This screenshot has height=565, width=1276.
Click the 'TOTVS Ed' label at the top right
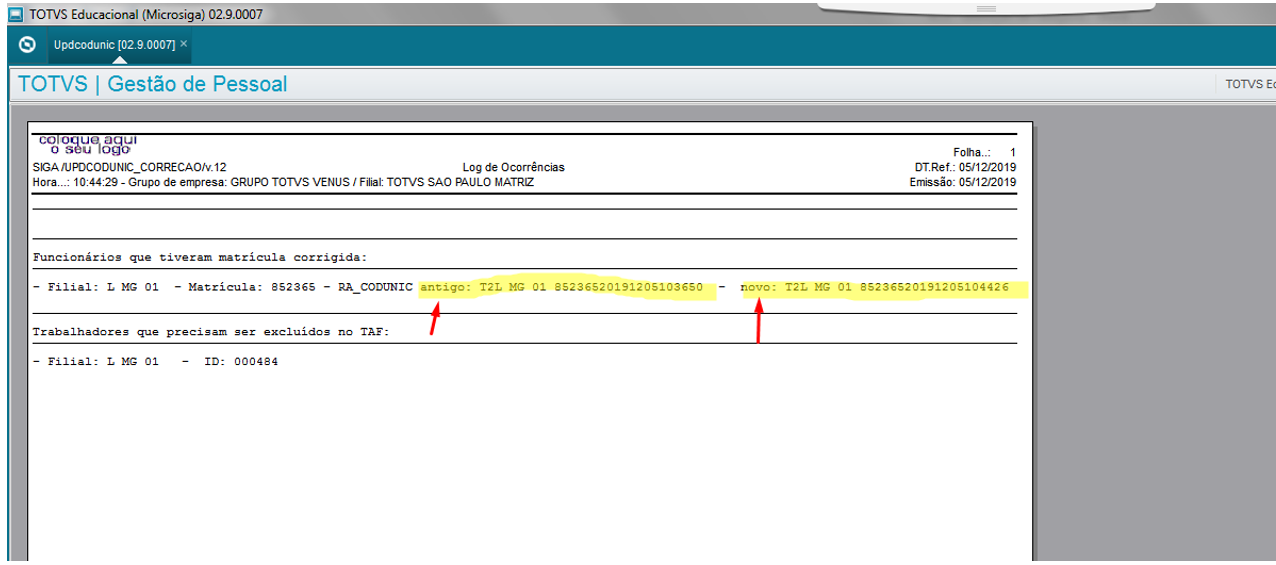point(1250,84)
